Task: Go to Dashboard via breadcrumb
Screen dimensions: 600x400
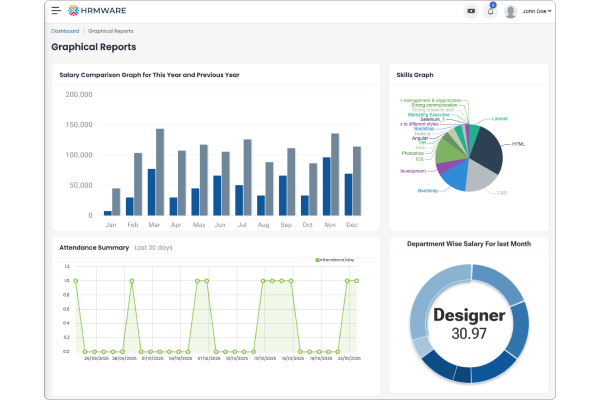Action: 65,31
